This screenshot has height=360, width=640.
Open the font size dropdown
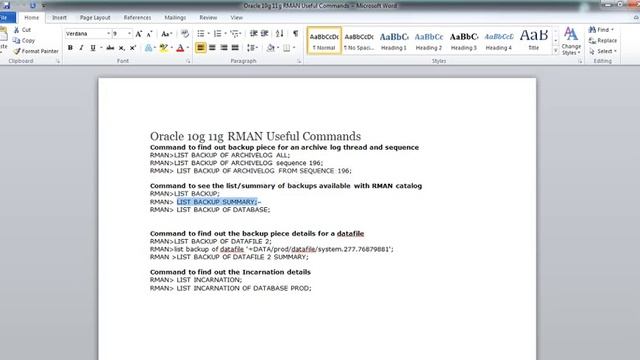[129, 33]
